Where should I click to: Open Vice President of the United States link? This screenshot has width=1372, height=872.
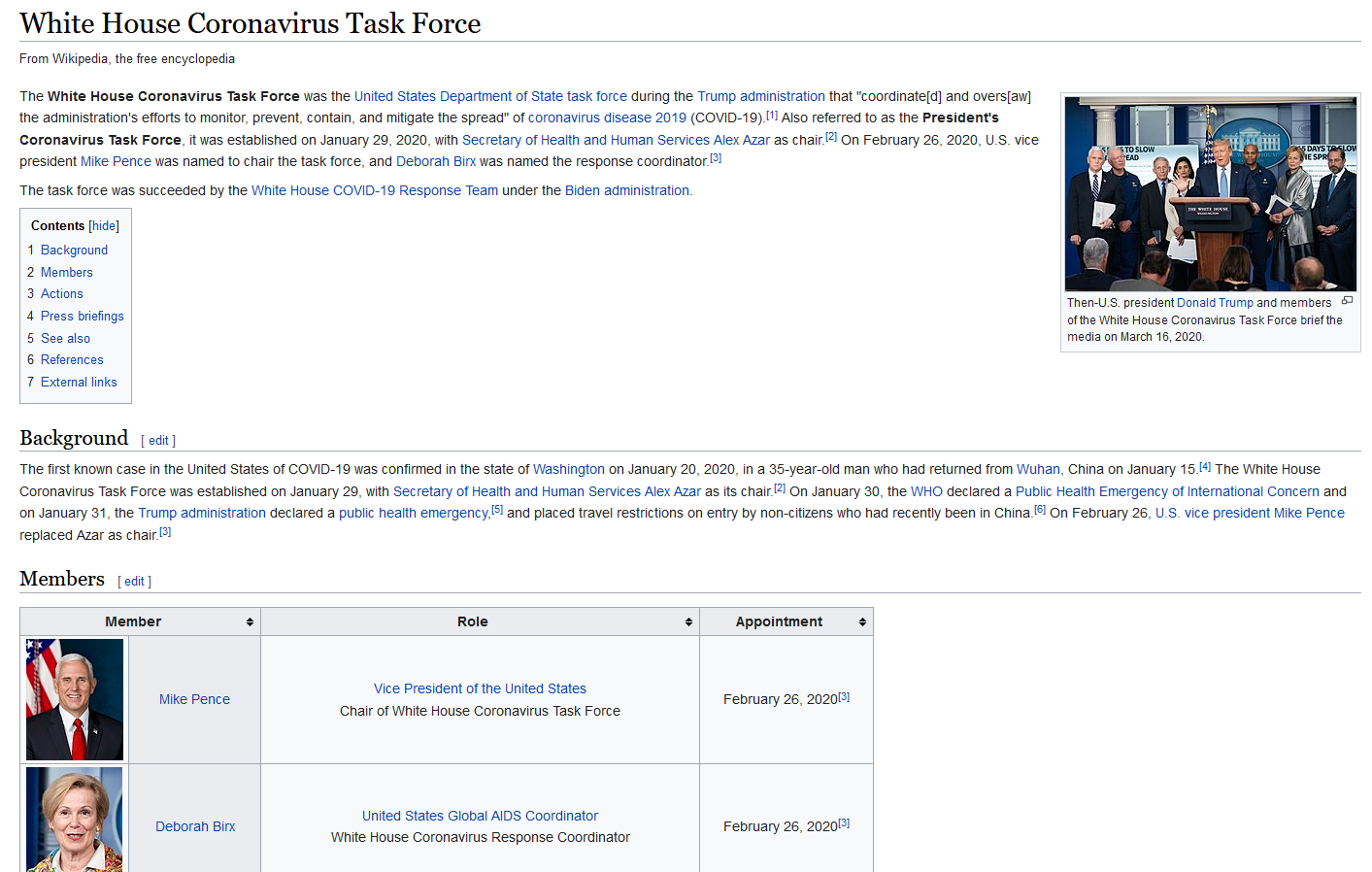point(480,688)
